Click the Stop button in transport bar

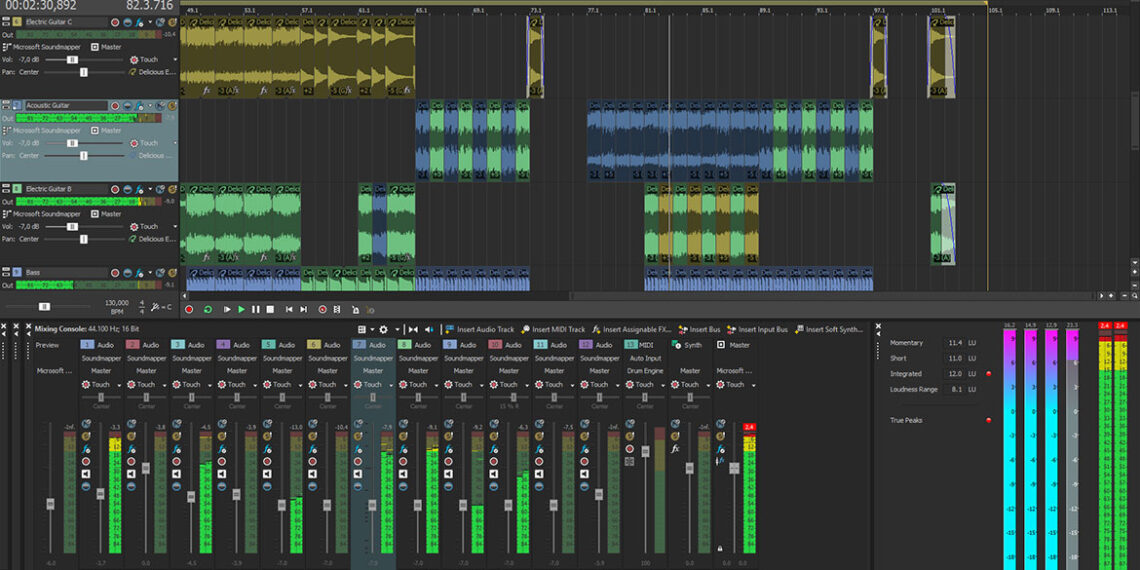tap(269, 310)
